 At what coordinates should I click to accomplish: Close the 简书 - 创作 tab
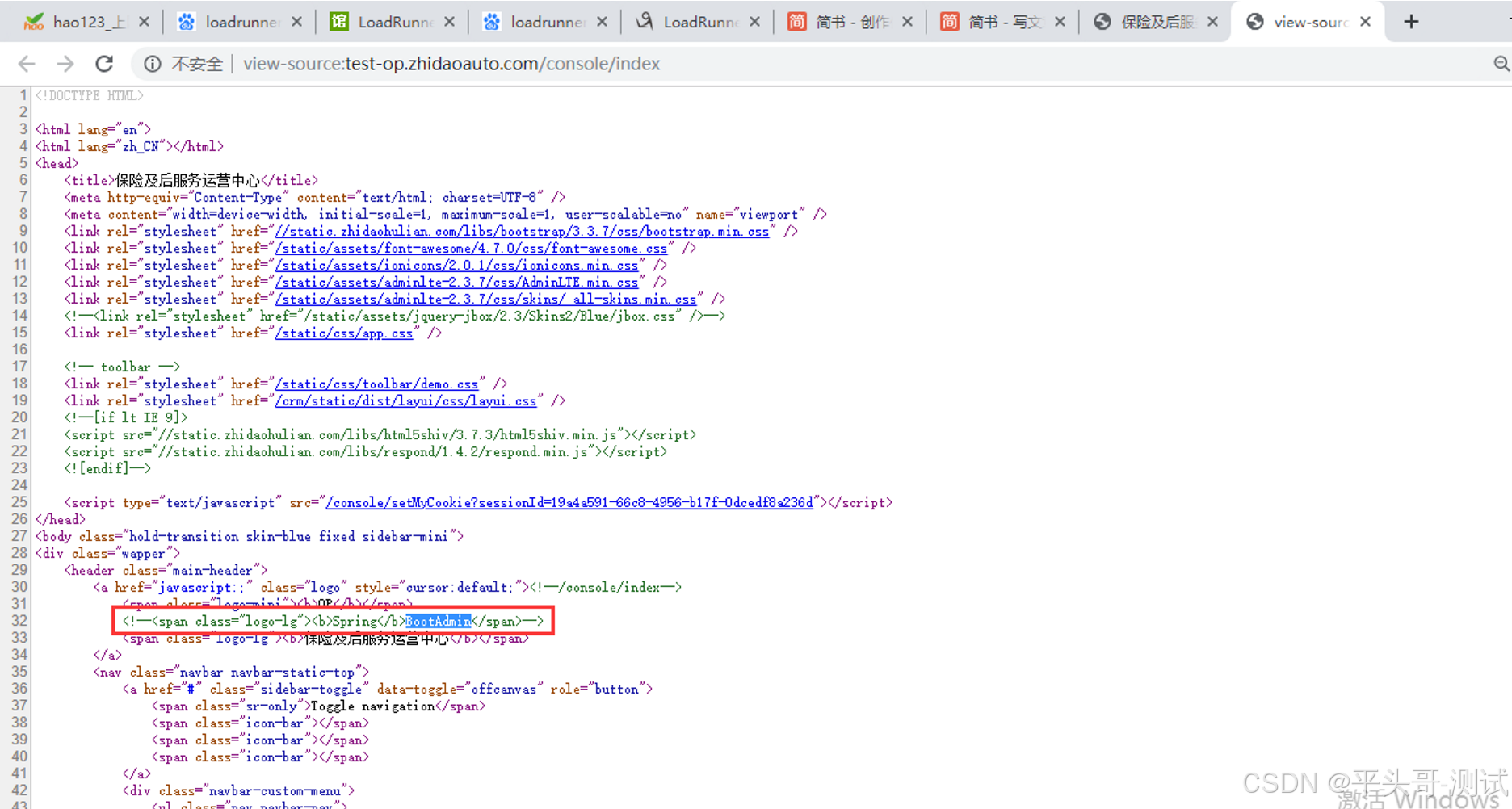[x=907, y=22]
